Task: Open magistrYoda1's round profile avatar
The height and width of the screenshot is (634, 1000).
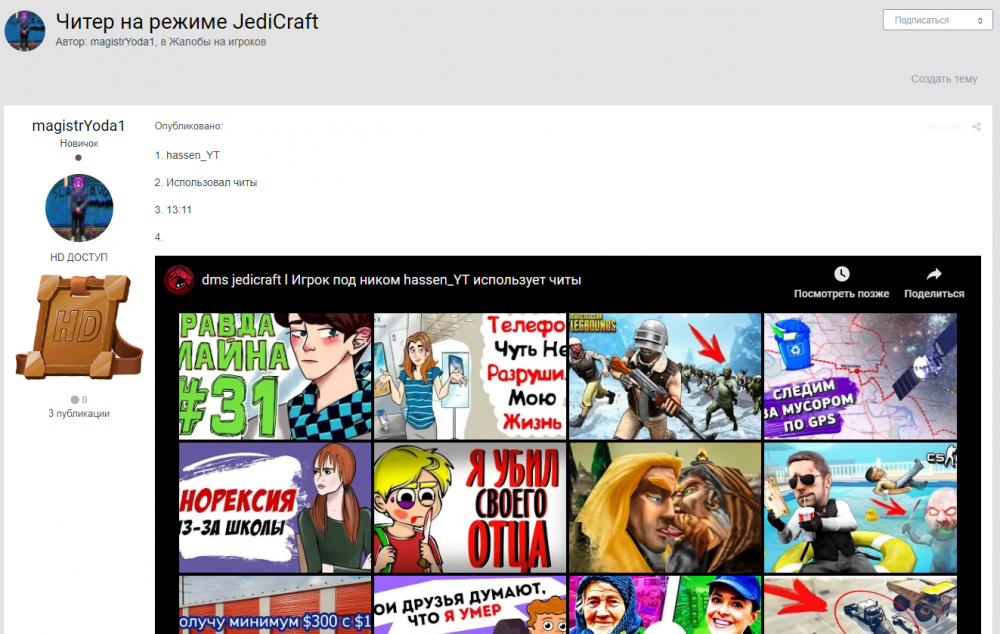Action: click(79, 208)
